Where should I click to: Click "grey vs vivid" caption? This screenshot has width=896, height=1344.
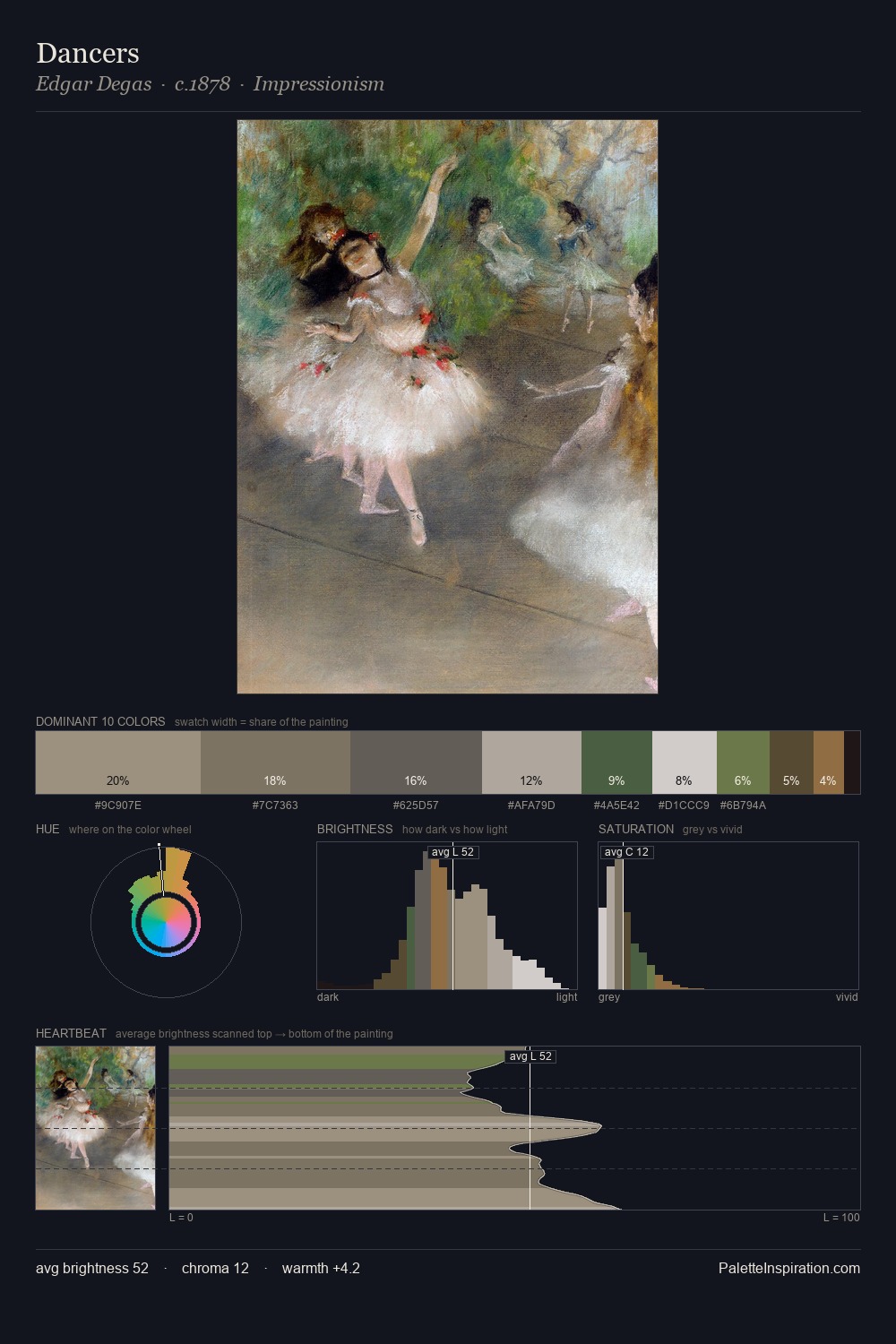click(712, 830)
